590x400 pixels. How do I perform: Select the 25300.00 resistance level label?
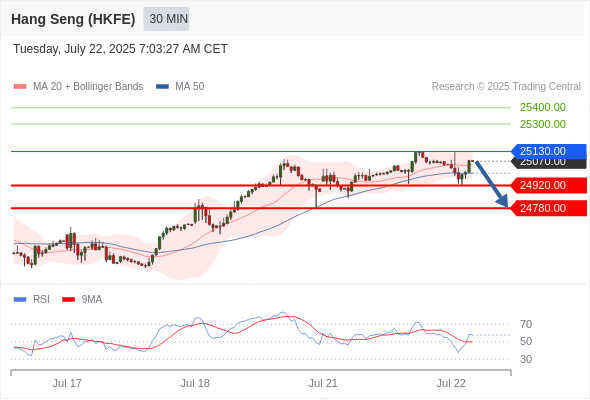tap(543, 124)
